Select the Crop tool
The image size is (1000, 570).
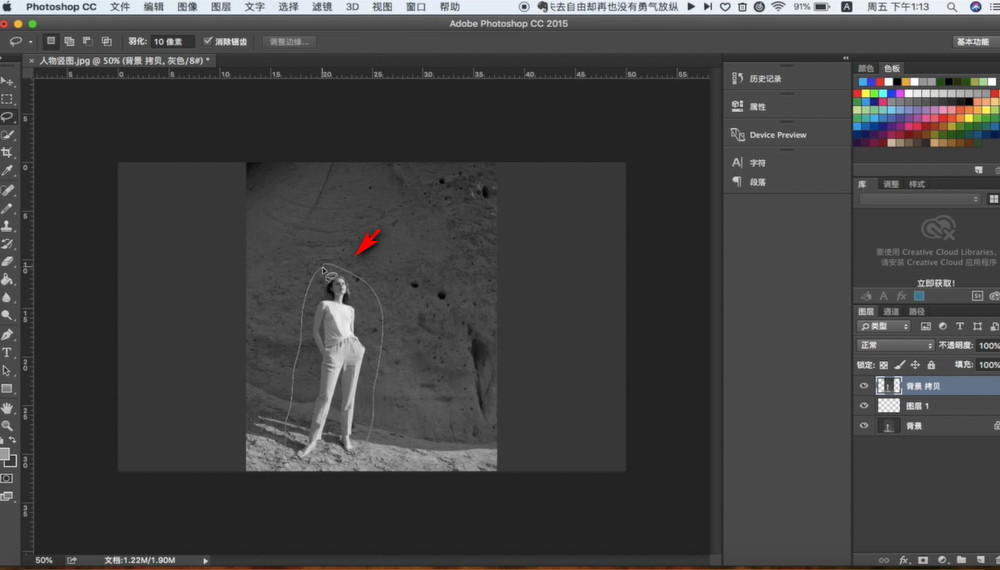click(7, 152)
